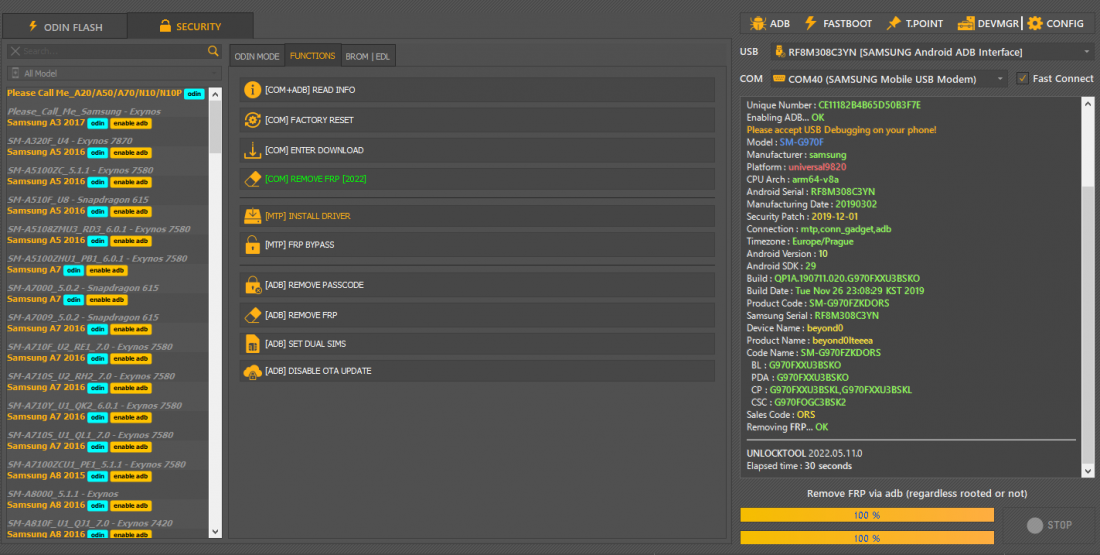Image resolution: width=1100 pixels, height=555 pixels.
Task: Switch to the SECURITY tab
Action: [190, 26]
